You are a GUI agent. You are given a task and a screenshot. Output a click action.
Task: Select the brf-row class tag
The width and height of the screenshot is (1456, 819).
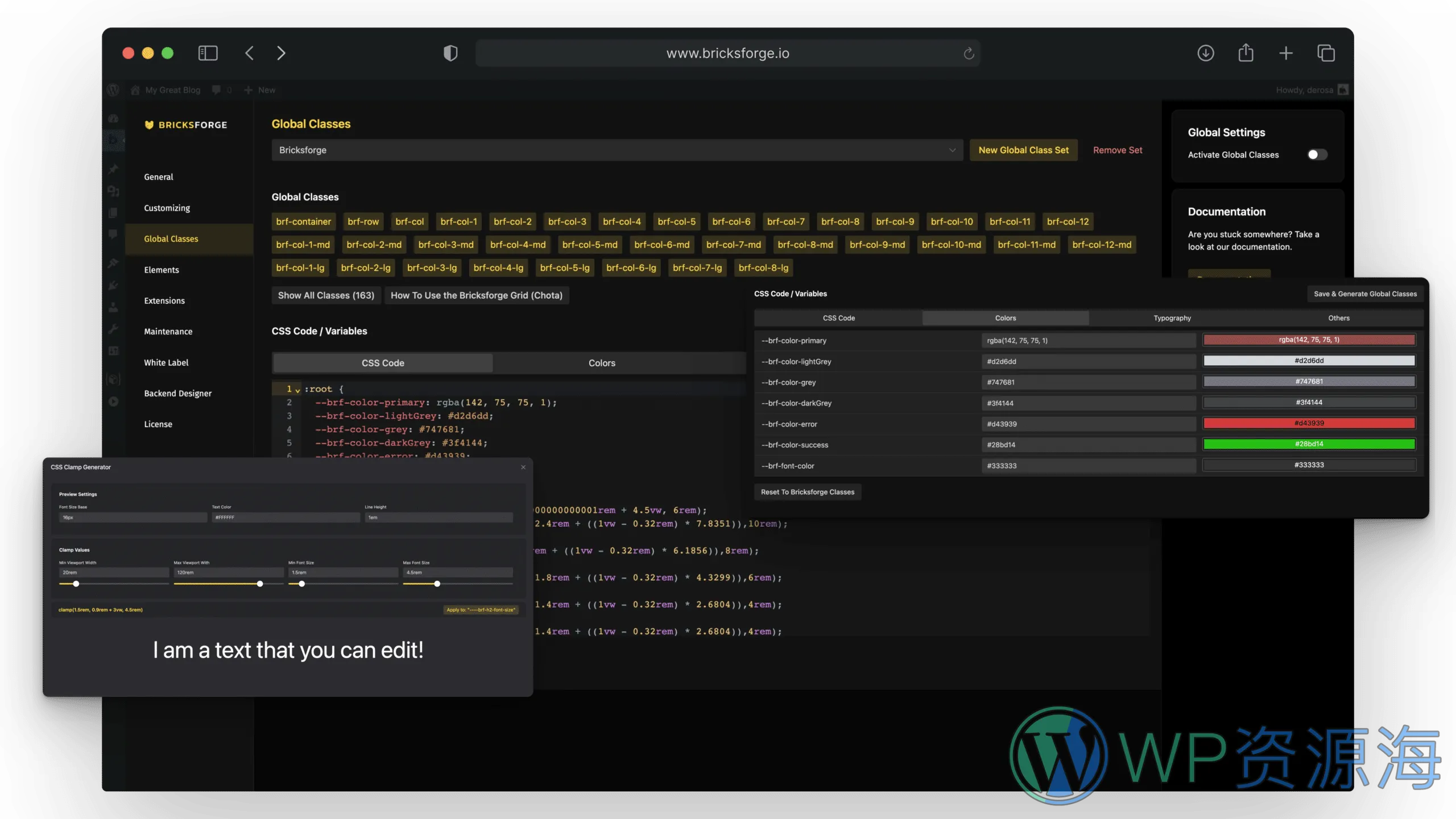pyautogui.click(x=363, y=222)
